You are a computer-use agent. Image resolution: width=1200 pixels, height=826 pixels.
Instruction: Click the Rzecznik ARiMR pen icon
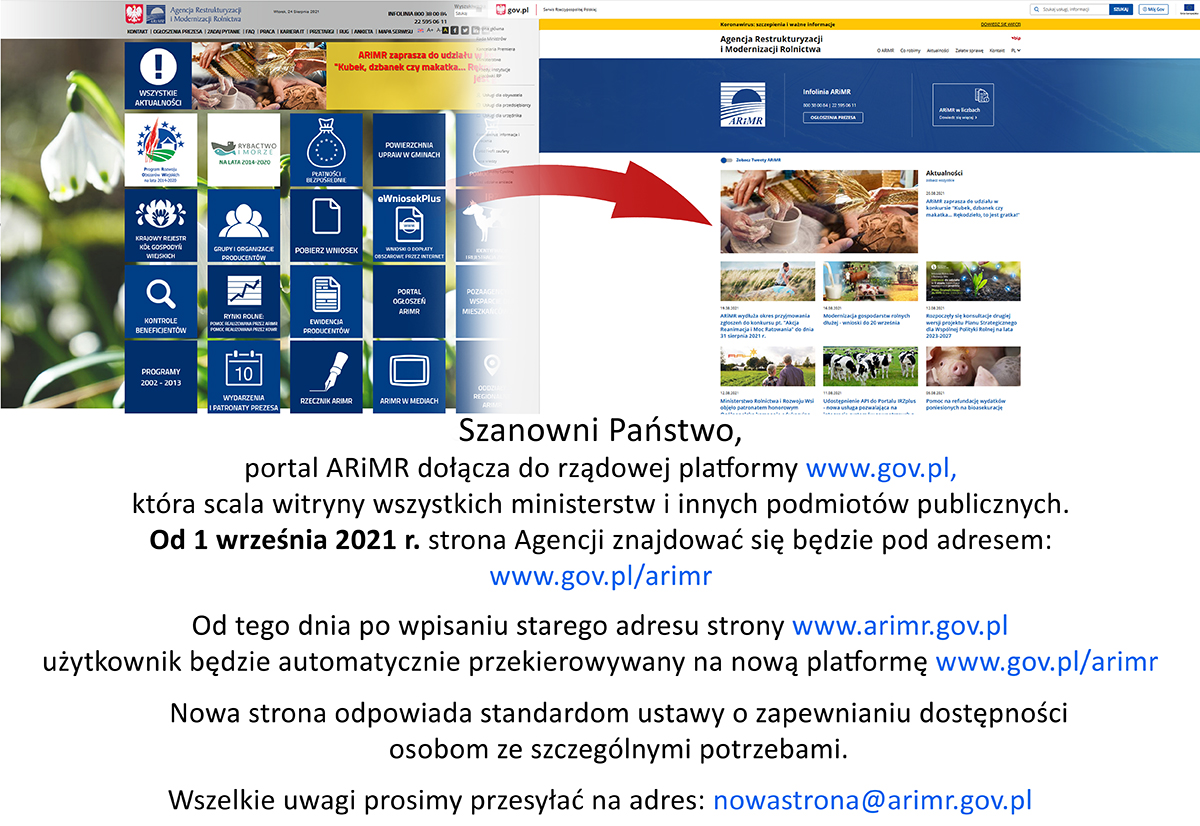click(326, 377)
